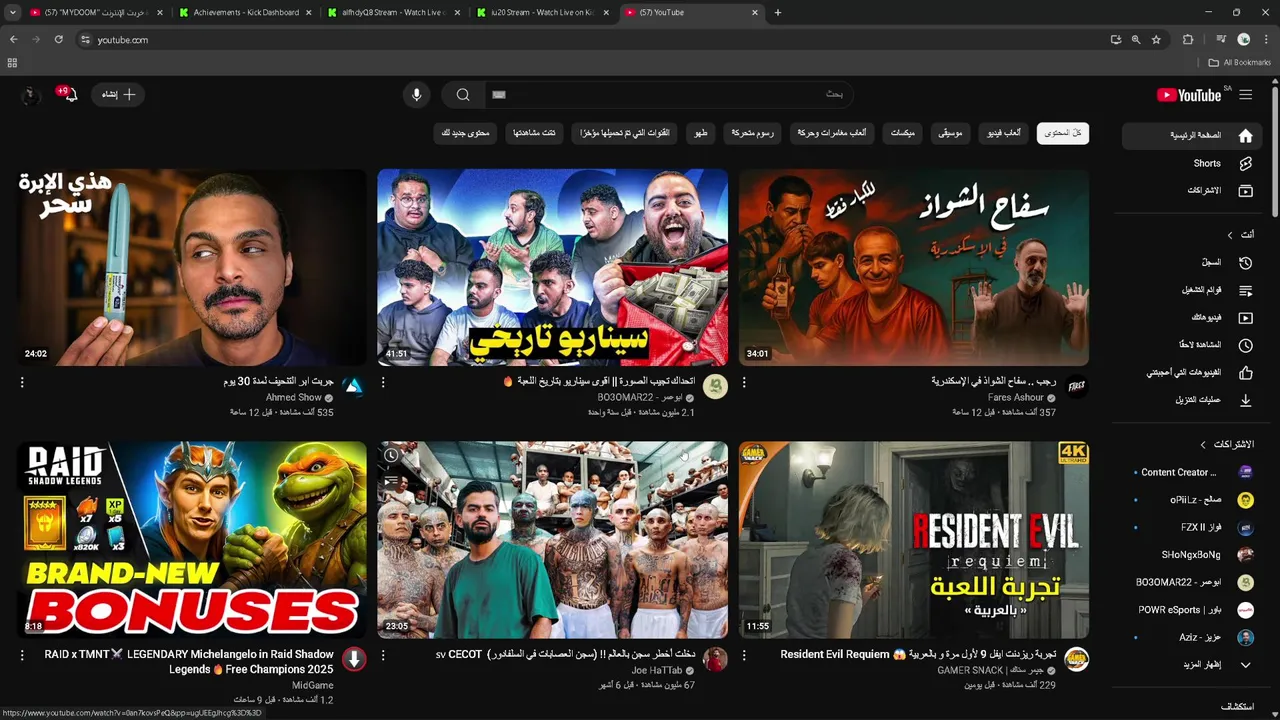
Task: Open the Ahmed Show needle video thumbnail
Action: (192, 267)
